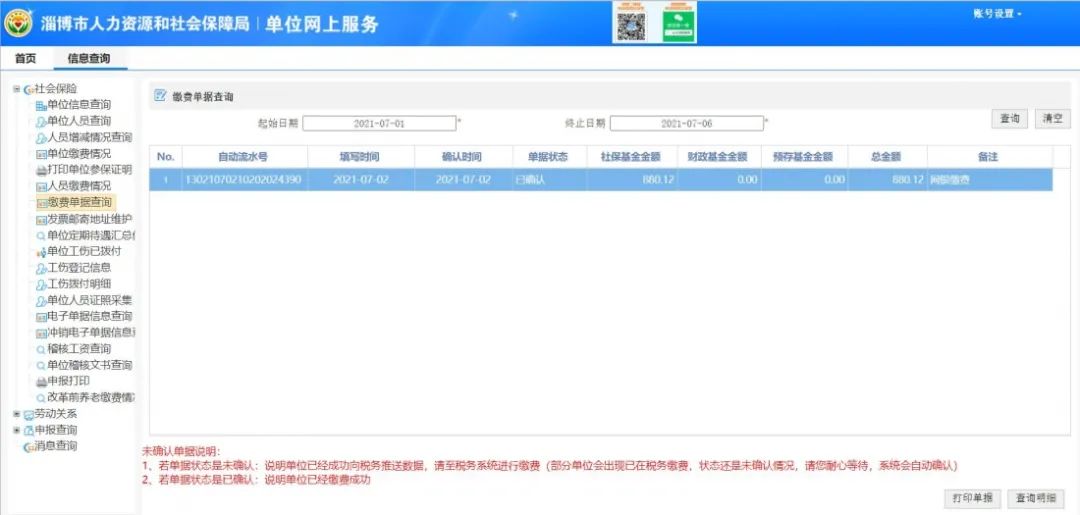Focus the 起始日期 date field
Screen dimensions: 1080x515
tap(380, 123)
